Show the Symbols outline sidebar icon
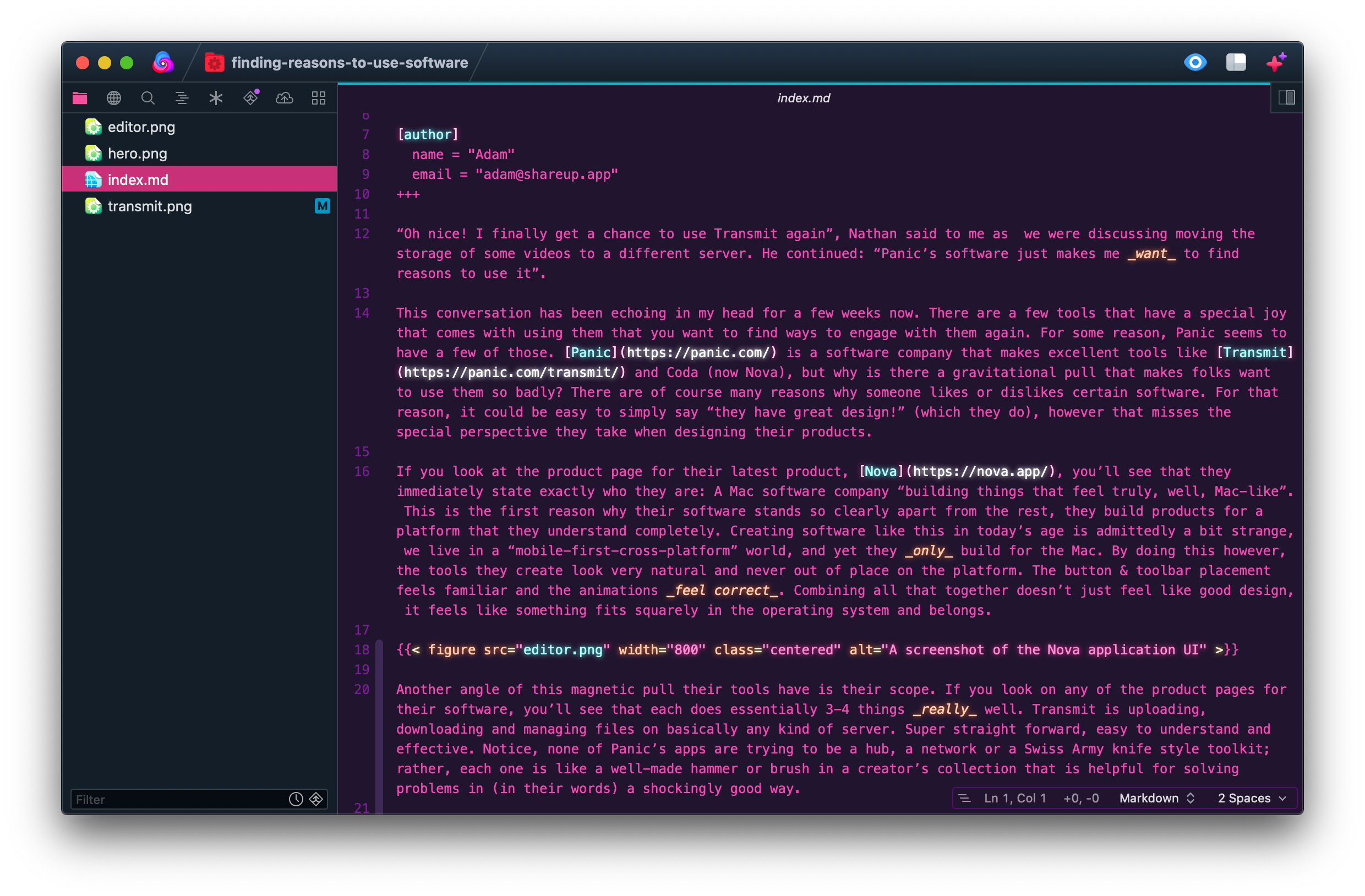The image size is (1365, 896). tap(182, 98)
